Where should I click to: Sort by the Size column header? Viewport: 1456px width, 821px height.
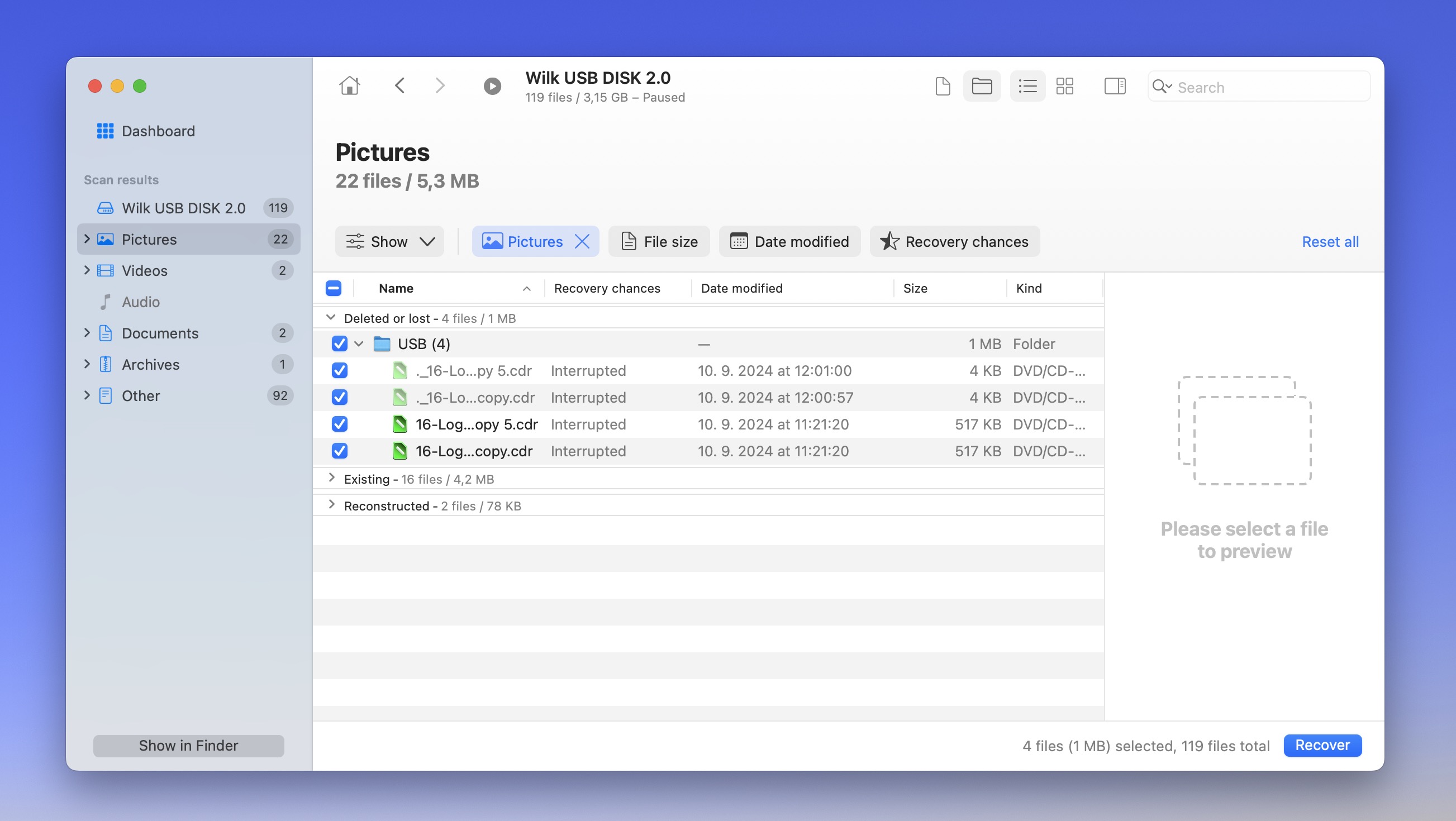click(950, 288)
